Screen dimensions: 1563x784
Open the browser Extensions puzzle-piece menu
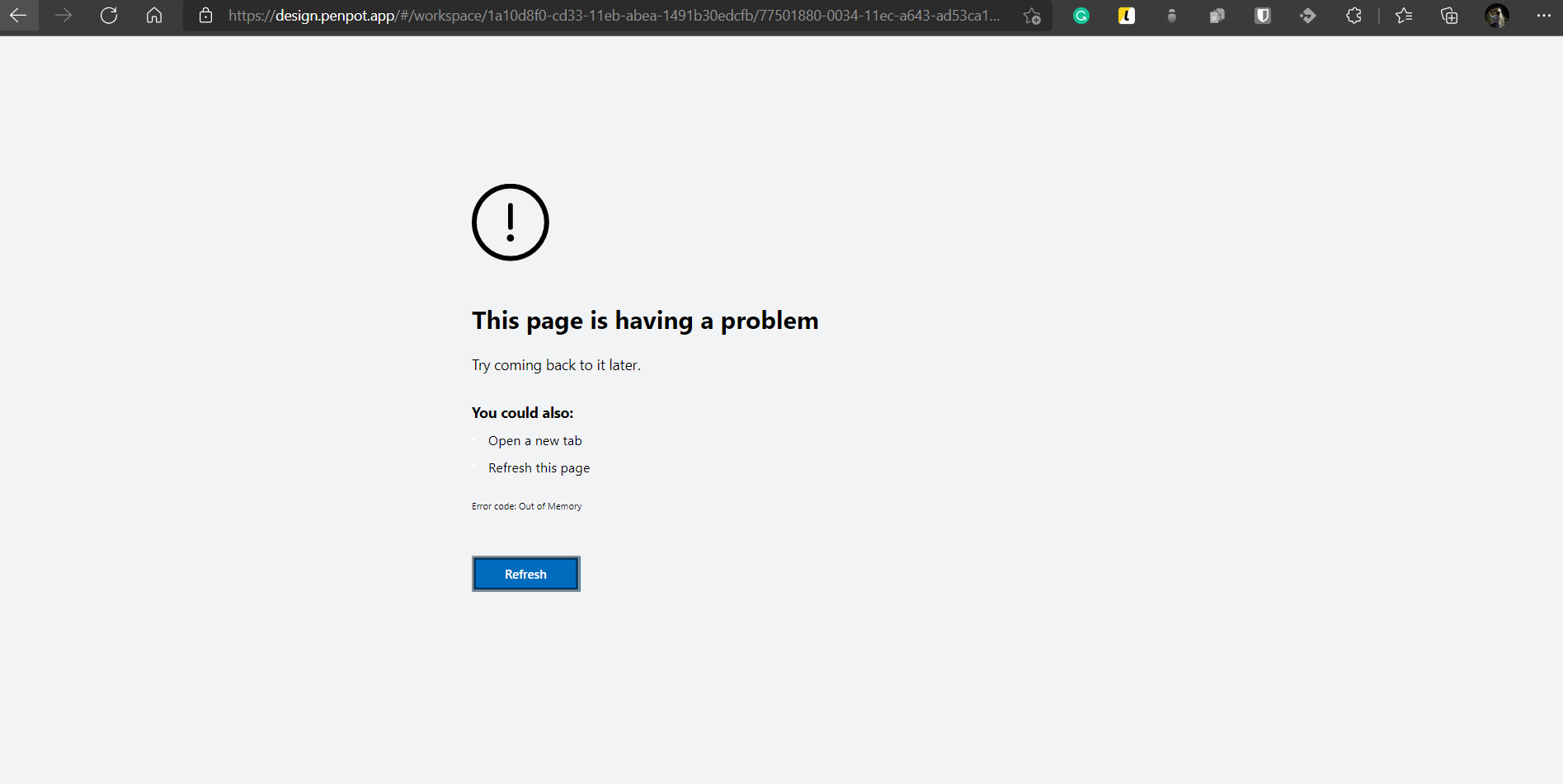coord(1354,16)
